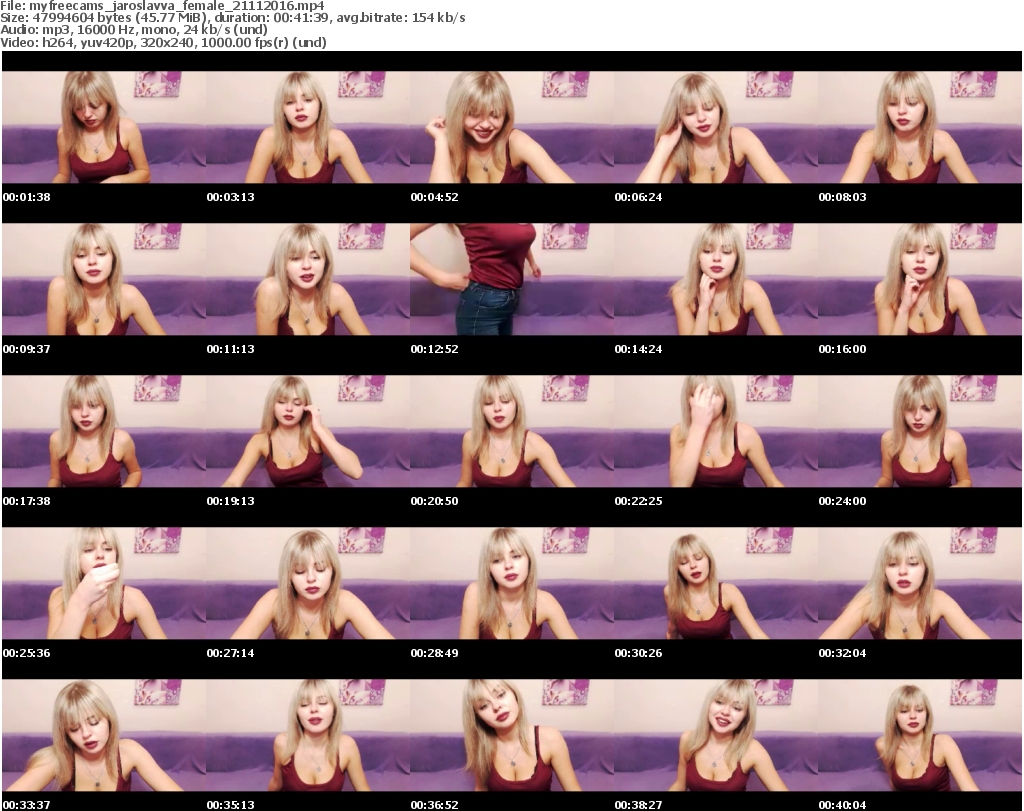Click the 00:27:14 timestamp label
Screen dimensions: 1024x811
pos(231,654)
